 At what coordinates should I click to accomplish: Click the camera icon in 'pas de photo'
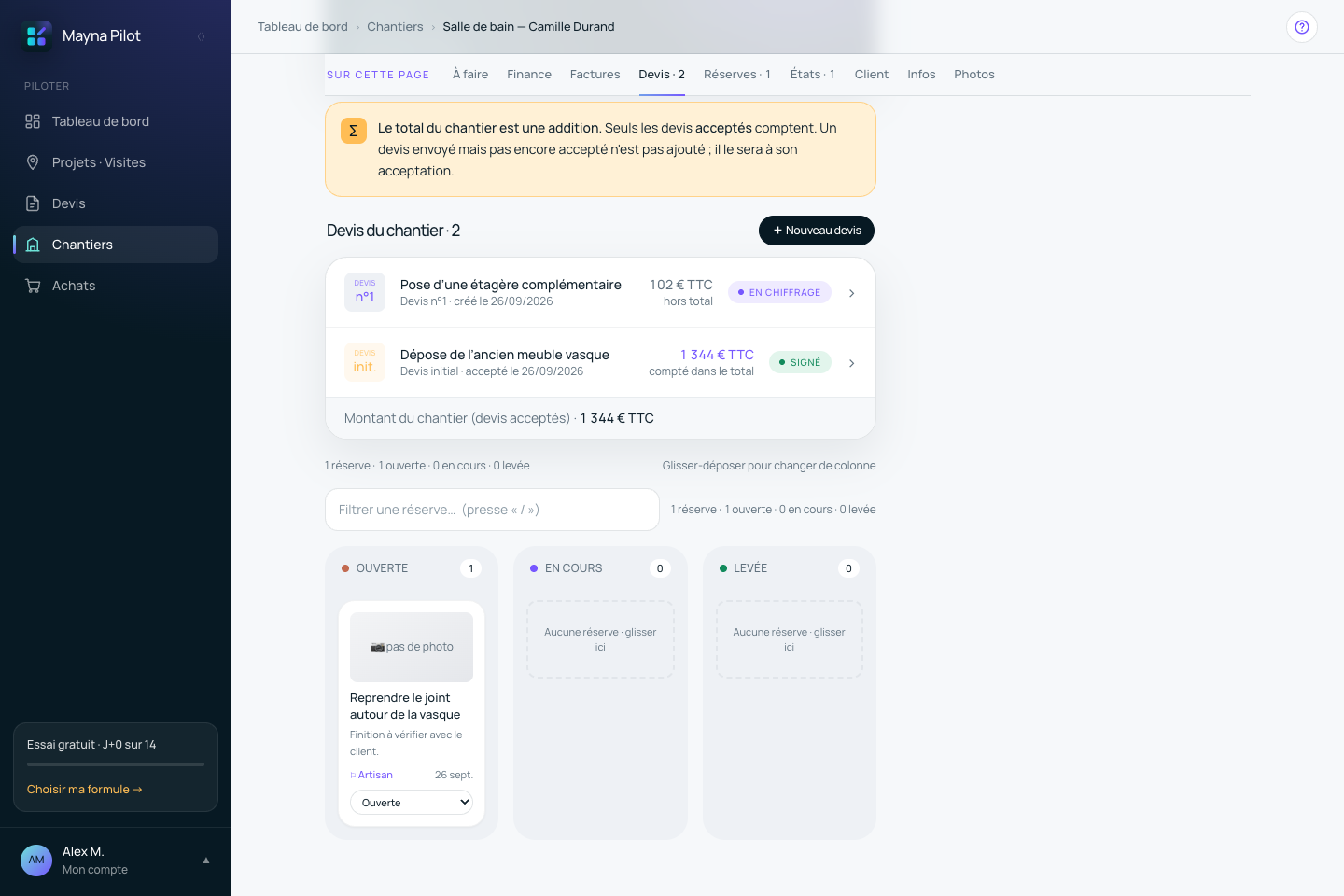(x=377, y=647)
